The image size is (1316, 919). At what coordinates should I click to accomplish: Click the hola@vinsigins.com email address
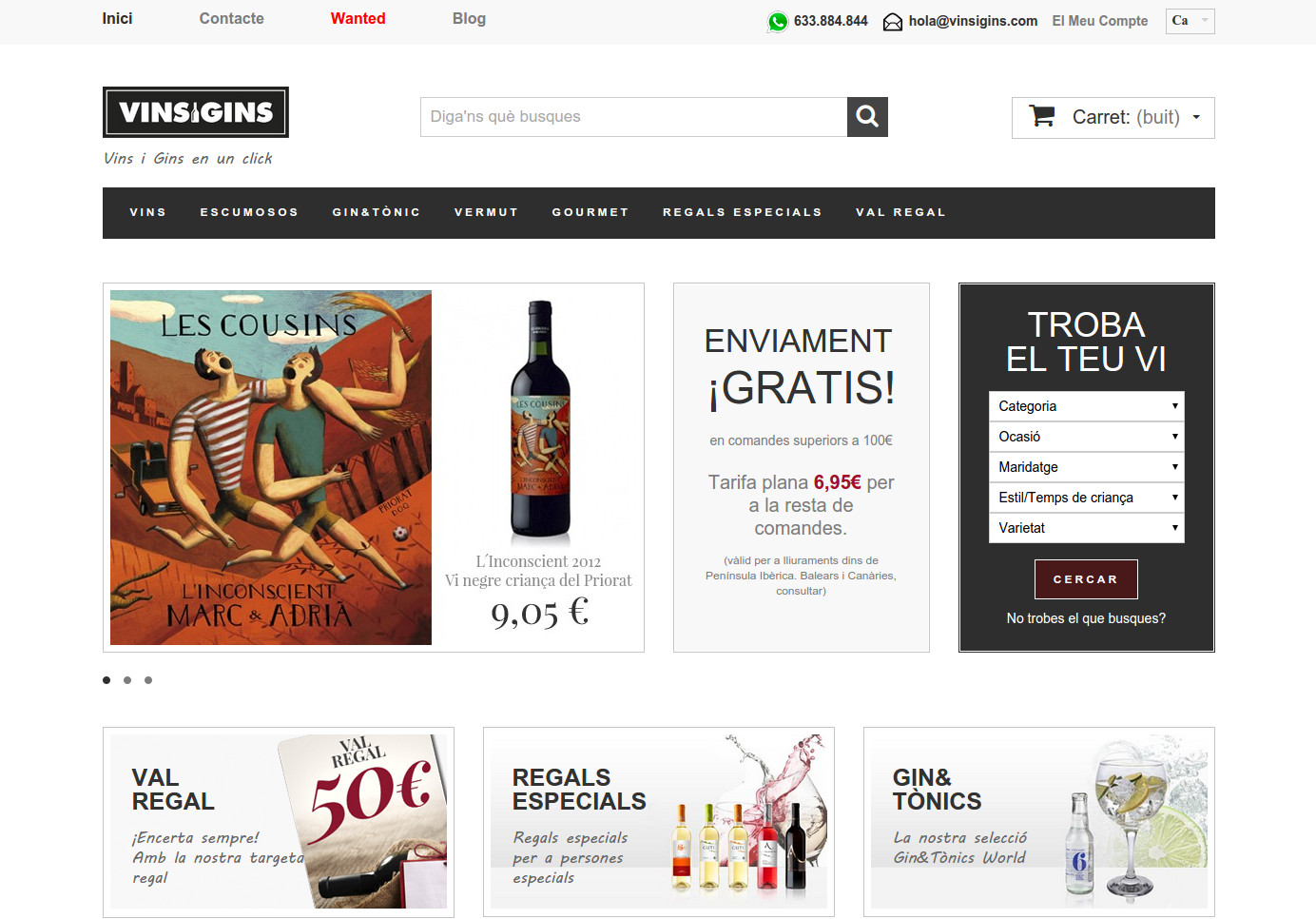[973, 21]
